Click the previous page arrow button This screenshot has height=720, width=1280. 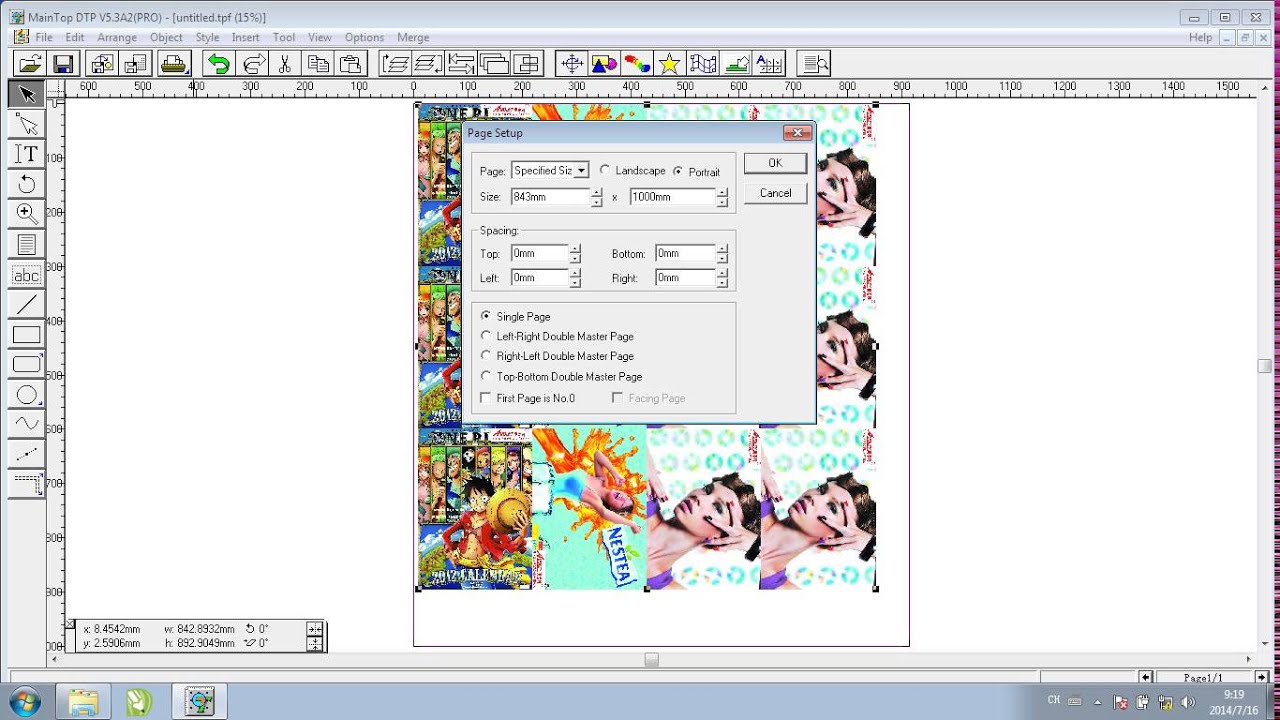pyautogui.click(x=1146, y=677)
